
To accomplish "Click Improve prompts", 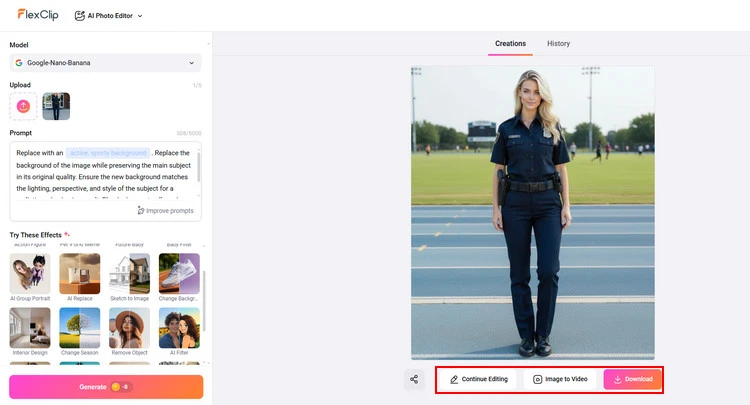I will (x=166, y=210).
